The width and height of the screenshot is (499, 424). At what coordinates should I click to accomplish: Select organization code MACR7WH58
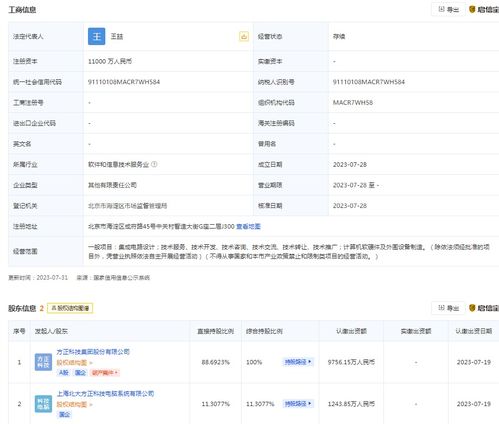tap(353, 103)
